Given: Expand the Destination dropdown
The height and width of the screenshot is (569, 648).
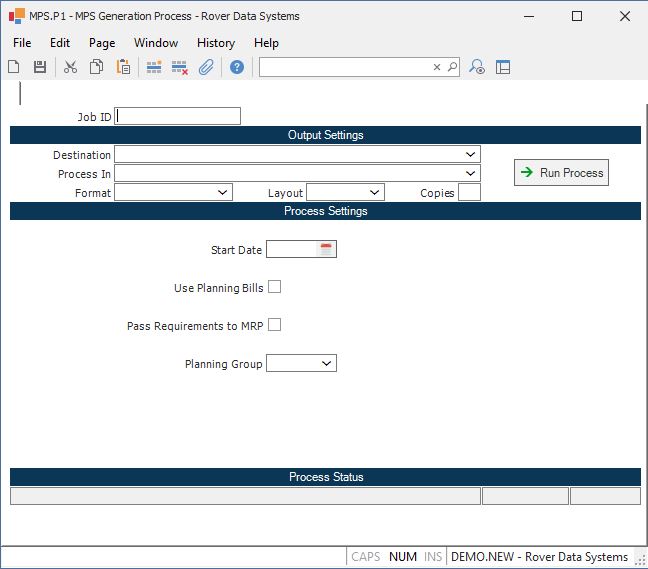Looking at the screenshot, I should [x=470, y=155].
